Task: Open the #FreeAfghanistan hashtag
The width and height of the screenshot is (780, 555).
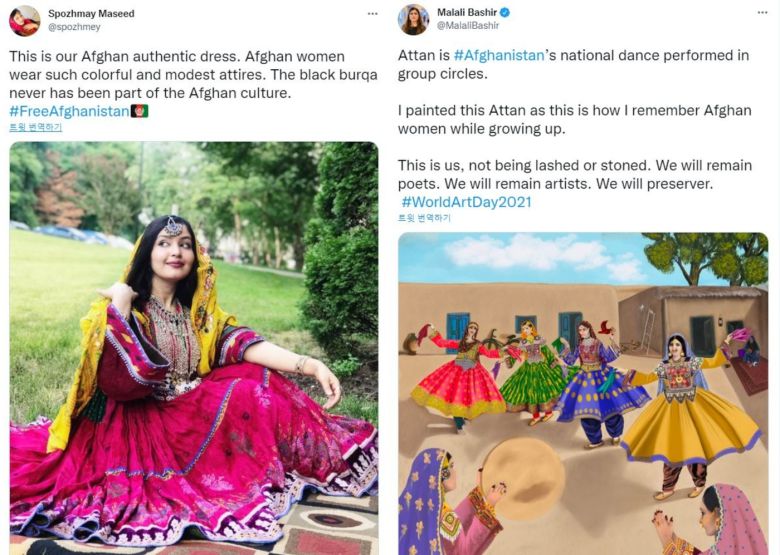Action: pos(69,111)
